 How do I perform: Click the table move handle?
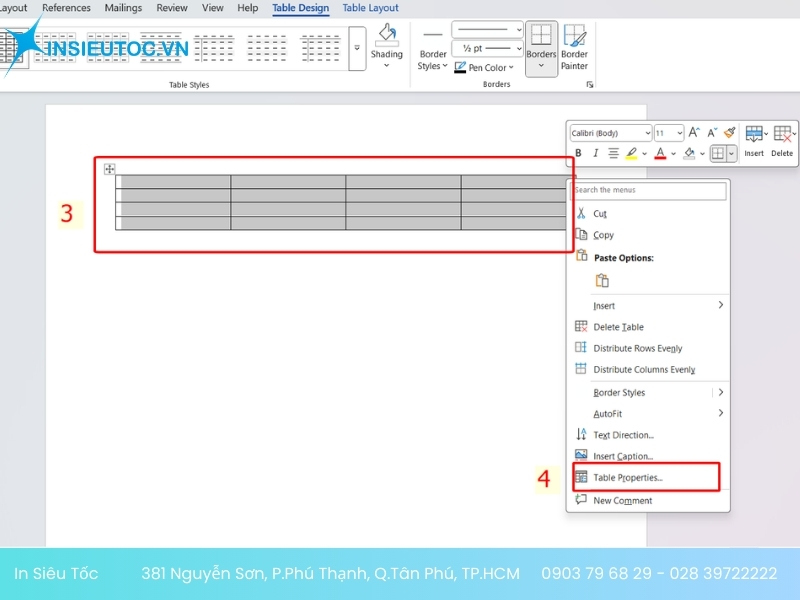coord(110,169)
